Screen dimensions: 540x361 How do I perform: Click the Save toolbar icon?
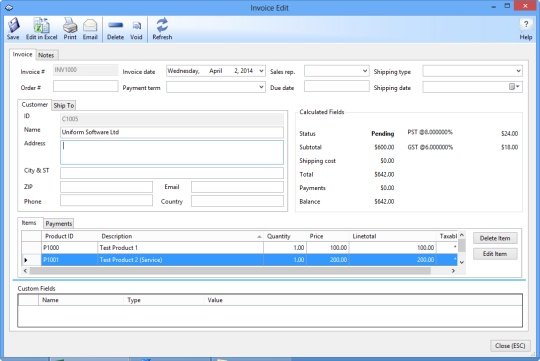tap(13, 29)
